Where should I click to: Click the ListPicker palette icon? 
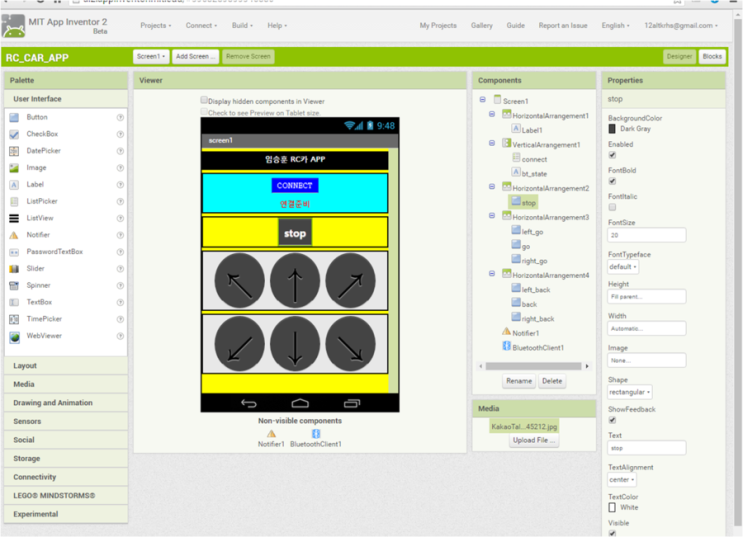coord(14,201)
